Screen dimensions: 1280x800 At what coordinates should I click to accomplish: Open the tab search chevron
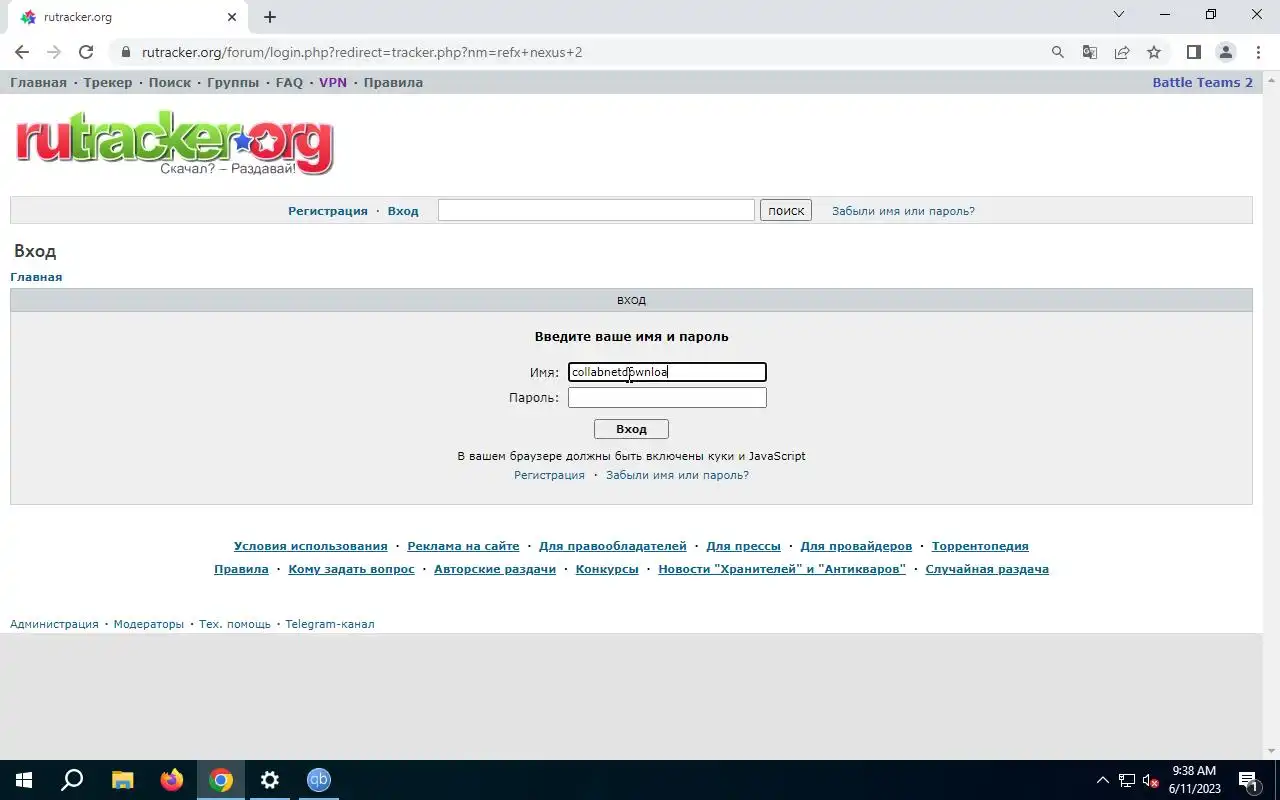pos(1119,14)
